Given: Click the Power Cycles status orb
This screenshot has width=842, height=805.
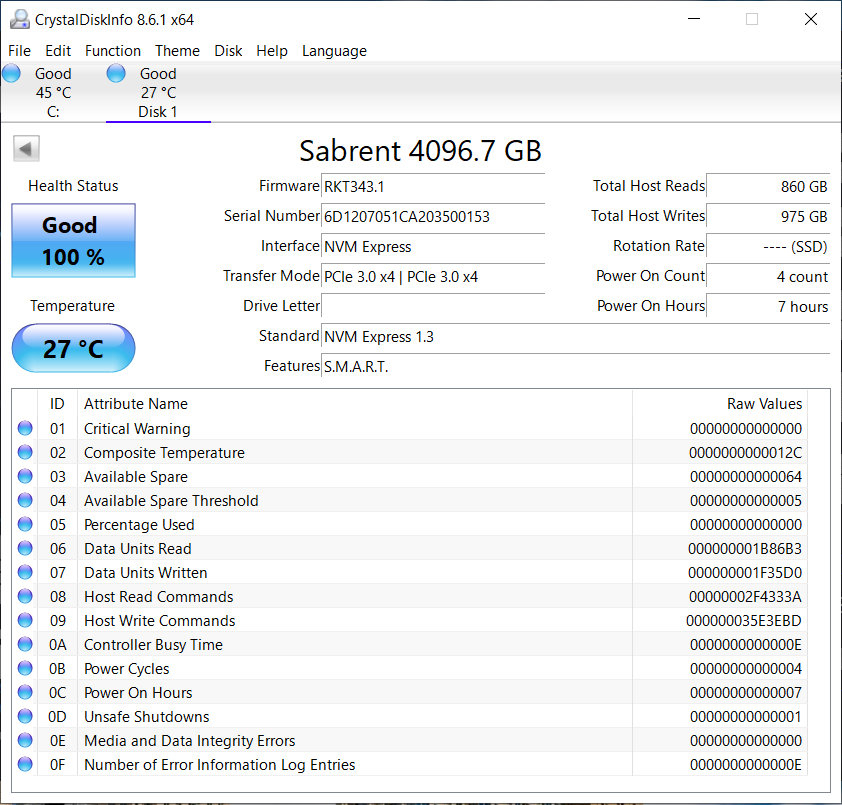Looking at the screenshot, I should (x=25, y=669).
